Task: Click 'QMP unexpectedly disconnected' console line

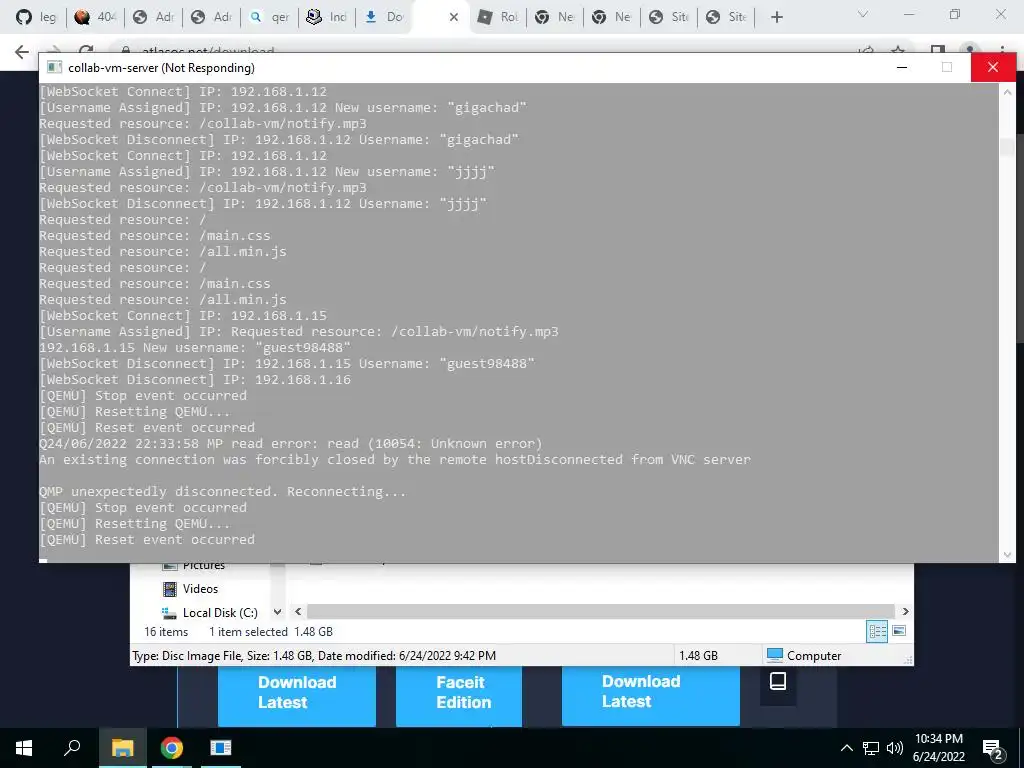Action: pos(223,492)
